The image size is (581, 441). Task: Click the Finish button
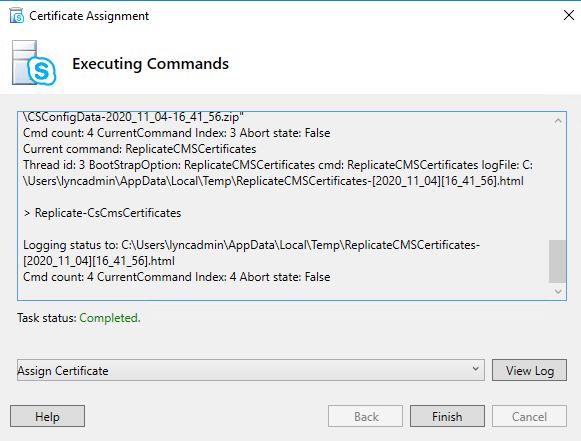(447, 416)
